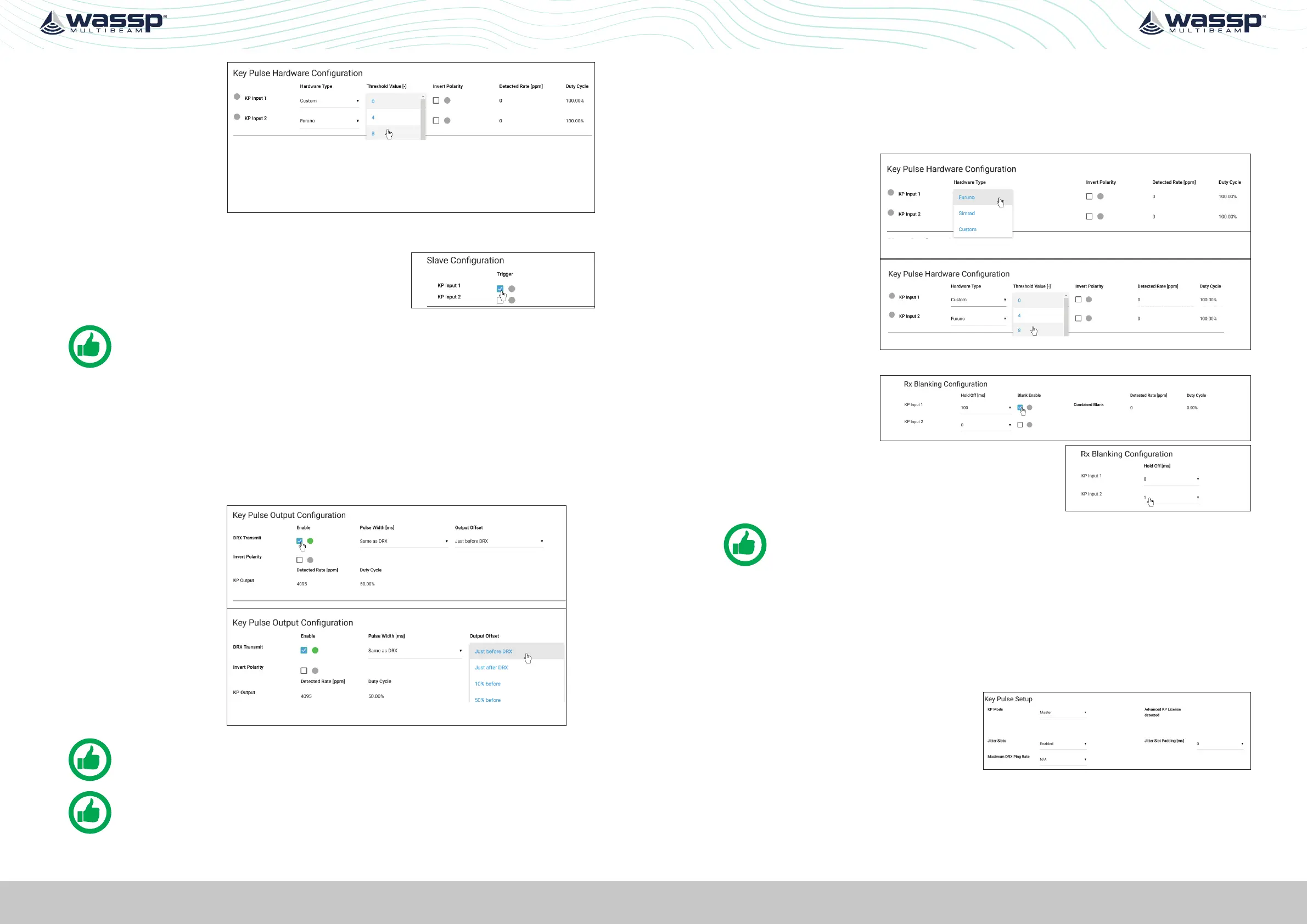1307x924 pixels.
Task: Click the bottom-most green thumbs-up icon
Action: [90, 813]
